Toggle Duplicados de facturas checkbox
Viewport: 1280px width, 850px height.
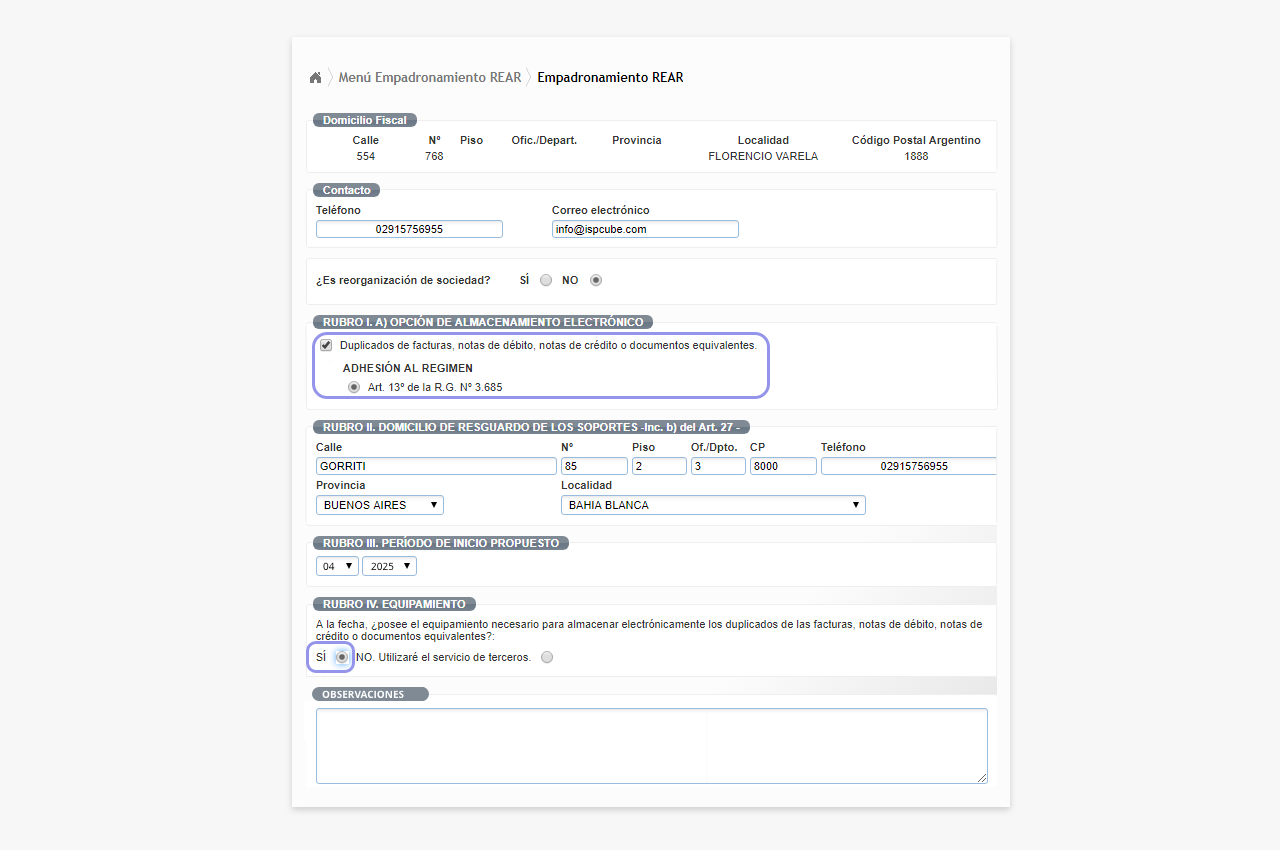[326, 345]
